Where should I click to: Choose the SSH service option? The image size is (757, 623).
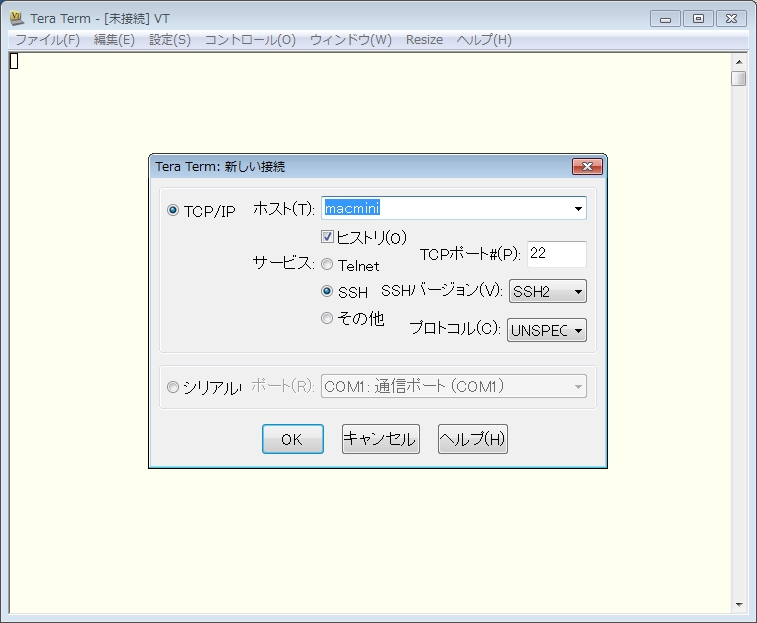click(x=327, y=292)
